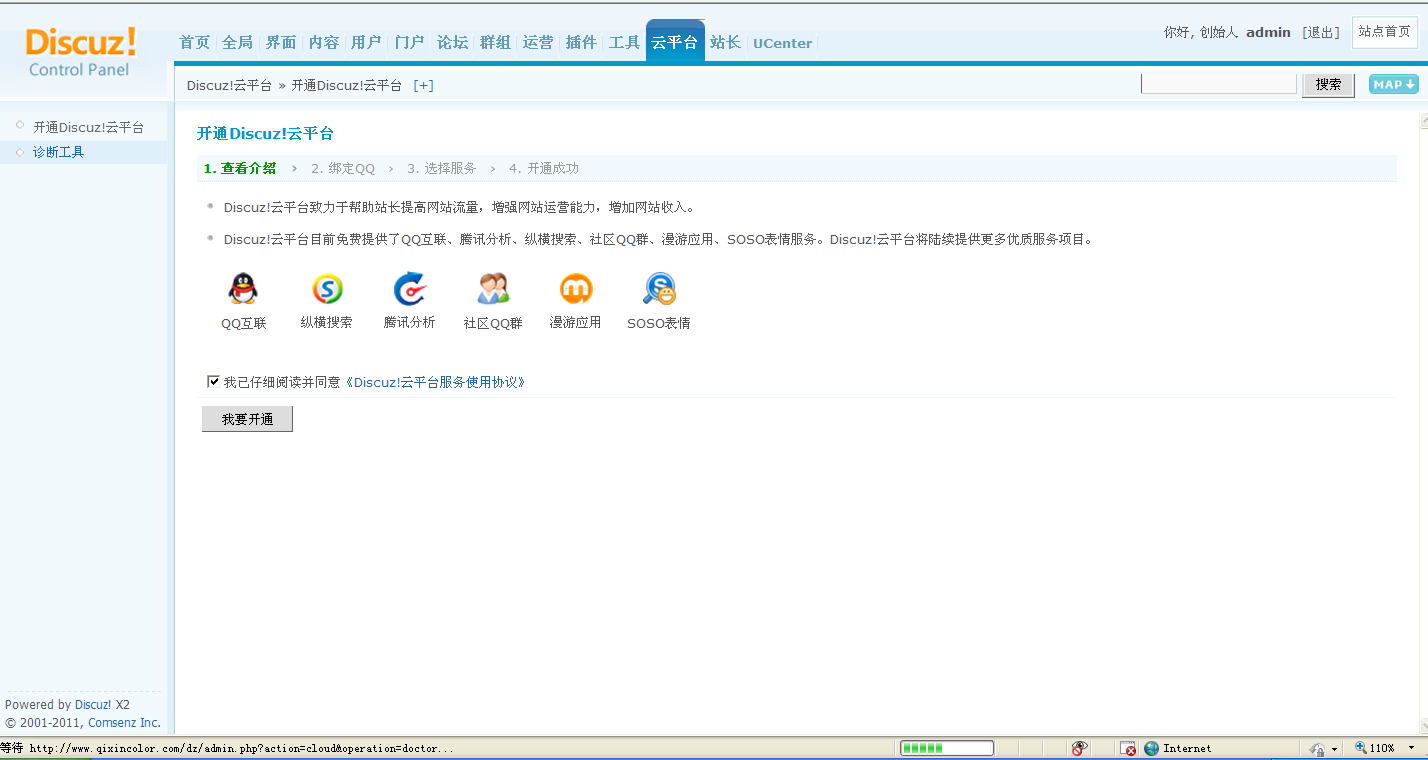
Task: Open the 全局 menu tab
Action: click(237, 42)
